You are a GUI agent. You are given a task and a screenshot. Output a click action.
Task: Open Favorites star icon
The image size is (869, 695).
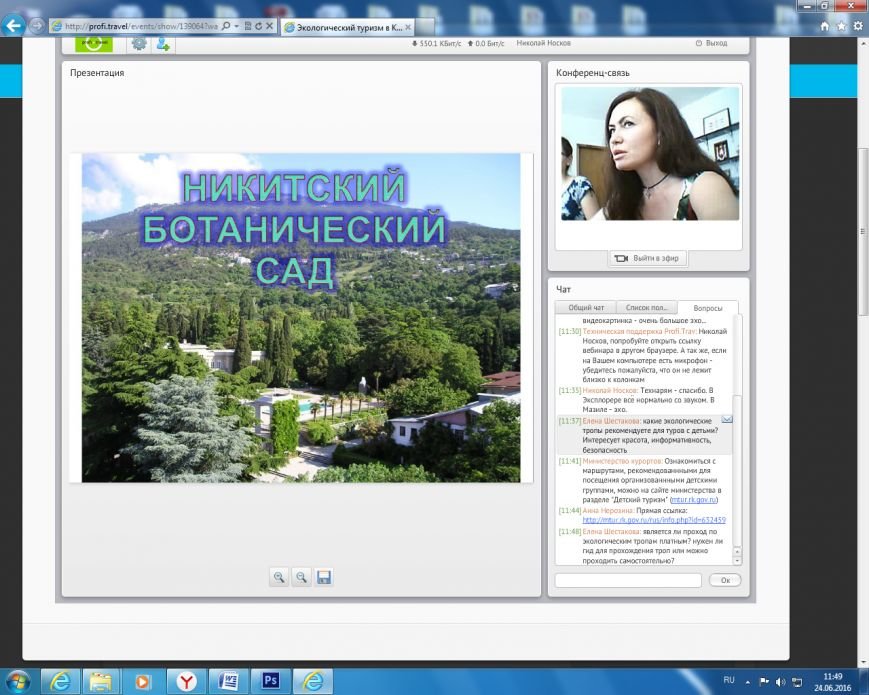[841, 26]
